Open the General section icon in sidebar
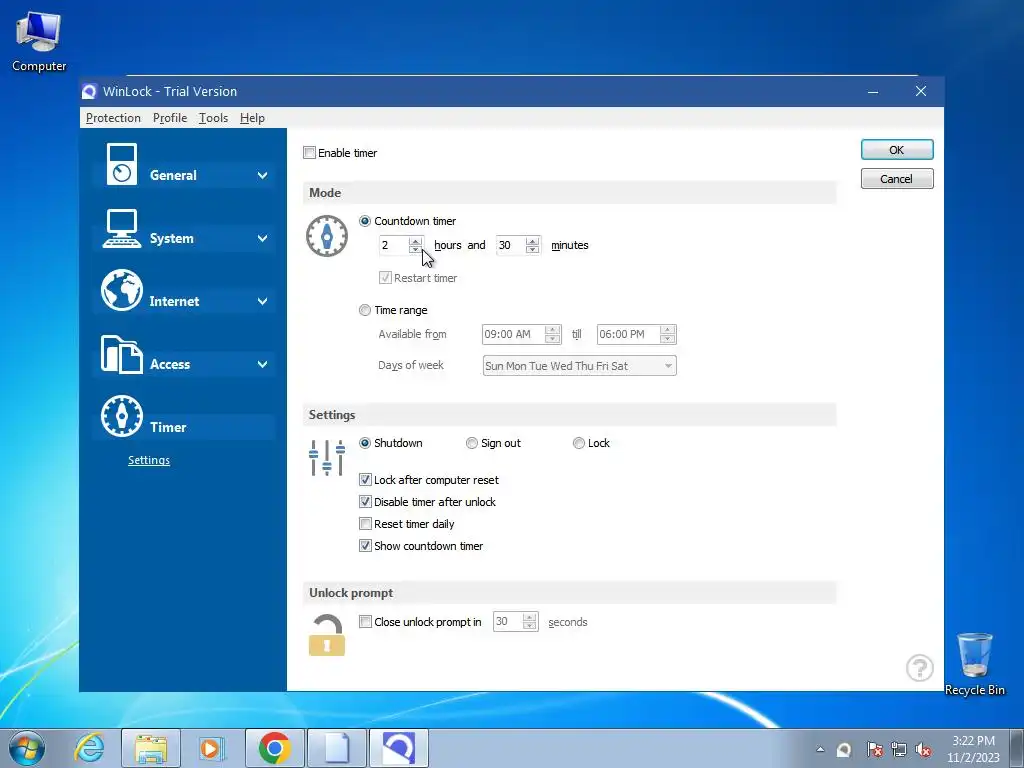This screenshot has height=768, width=1024. pyautogui.click(x=121, y=164)
